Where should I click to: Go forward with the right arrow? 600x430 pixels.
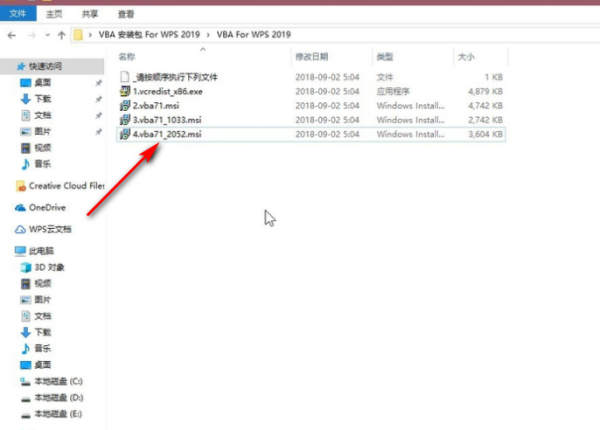point(32,35)
